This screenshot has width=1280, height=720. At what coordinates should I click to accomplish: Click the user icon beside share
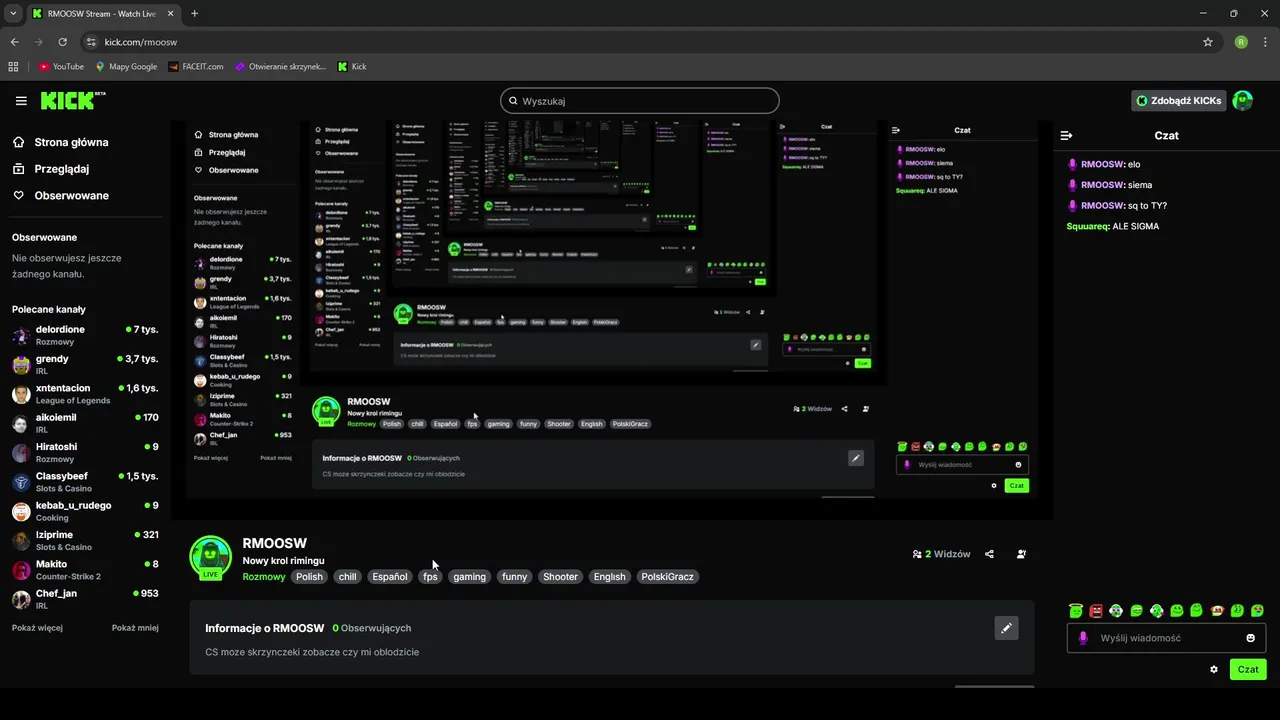click(x=1021, y=554)
